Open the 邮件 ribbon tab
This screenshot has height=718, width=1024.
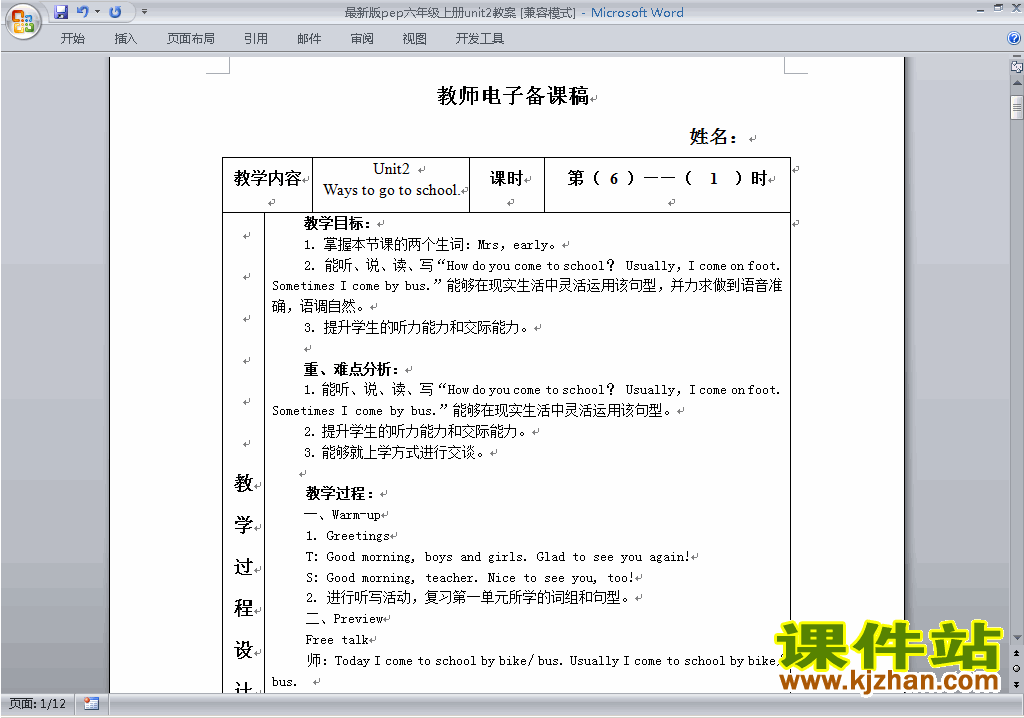[309, 39]
